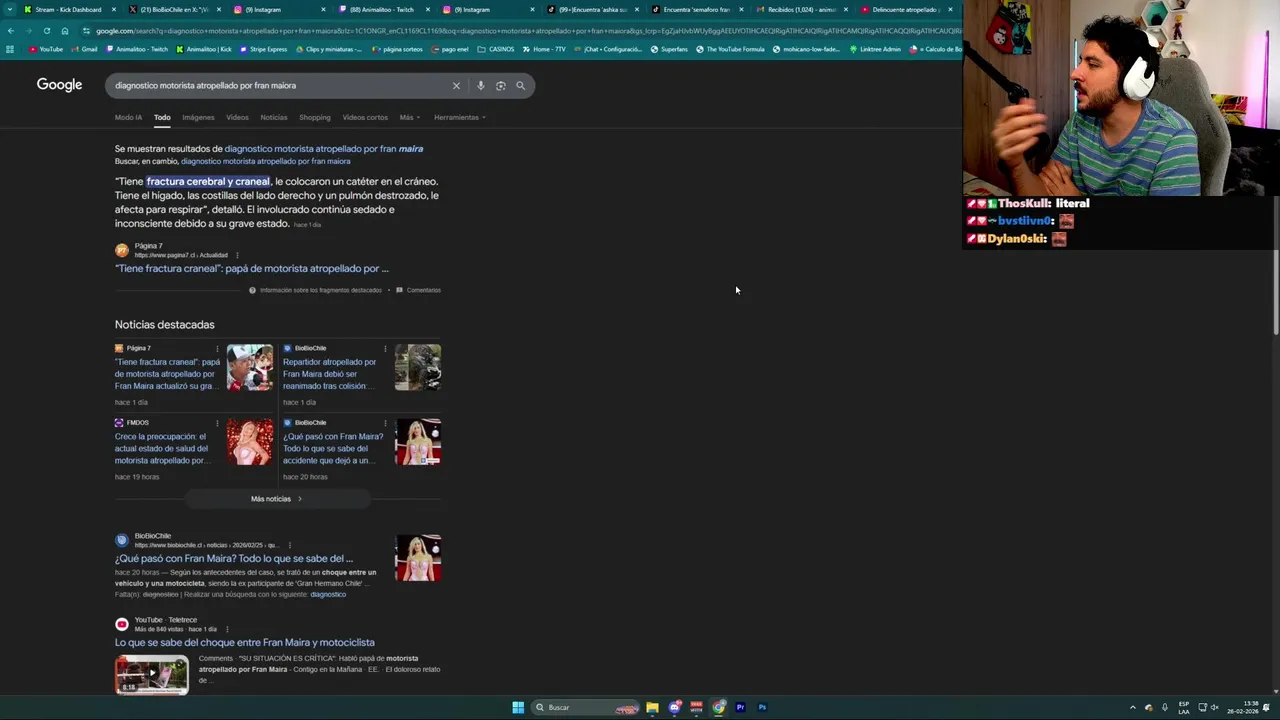Screen dimensions: 1280x720
Task: Open 'Lo que se sabe del choque' YouTube result
Action: [x=245, y=643]
